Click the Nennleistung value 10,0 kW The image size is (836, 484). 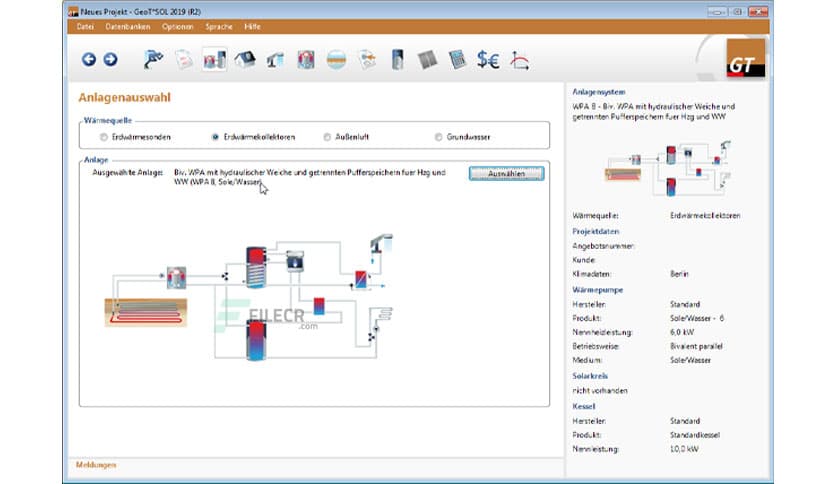coord(684,449)
